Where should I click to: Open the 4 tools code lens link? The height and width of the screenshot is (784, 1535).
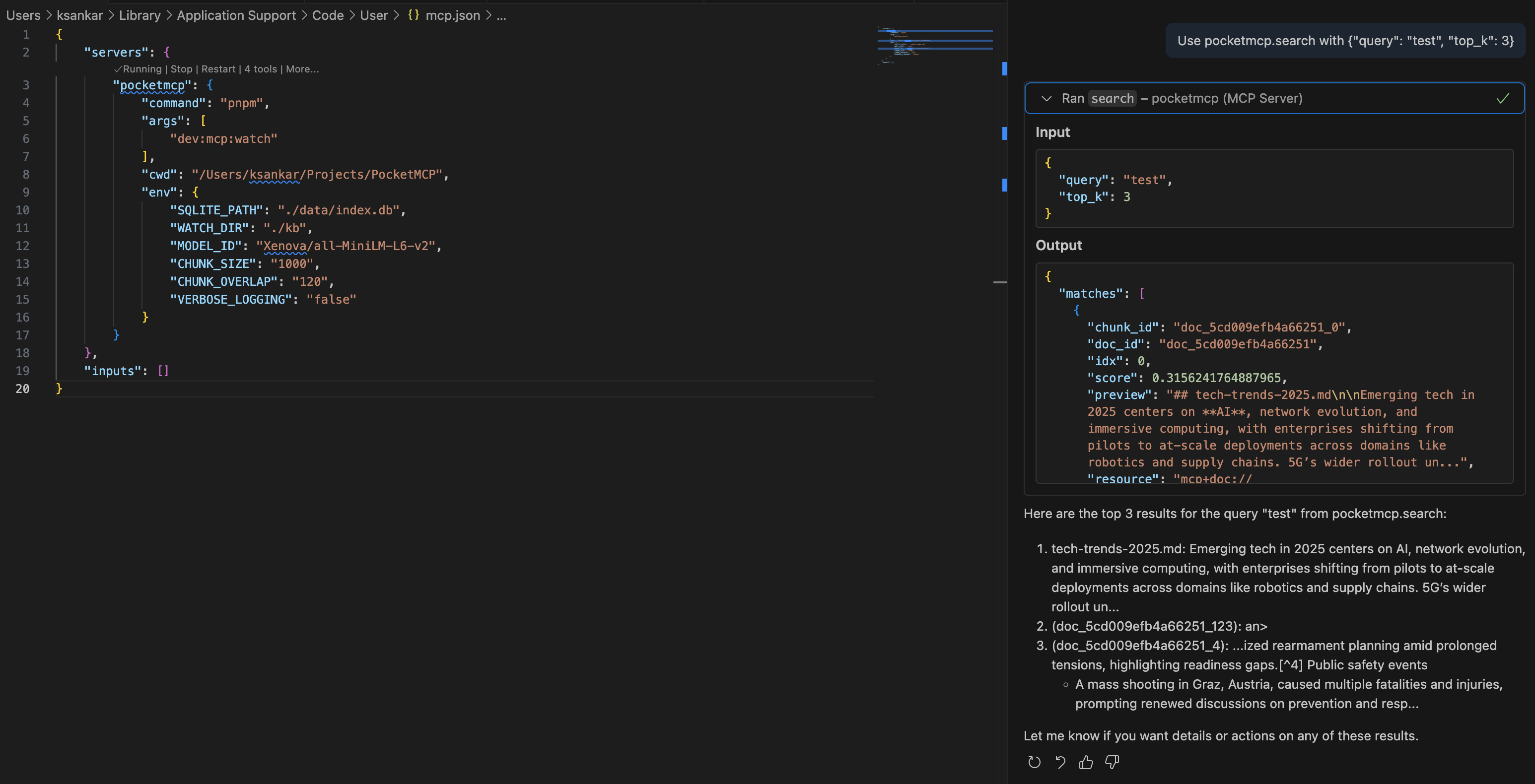pyautogui.click(x=261, y=69)
